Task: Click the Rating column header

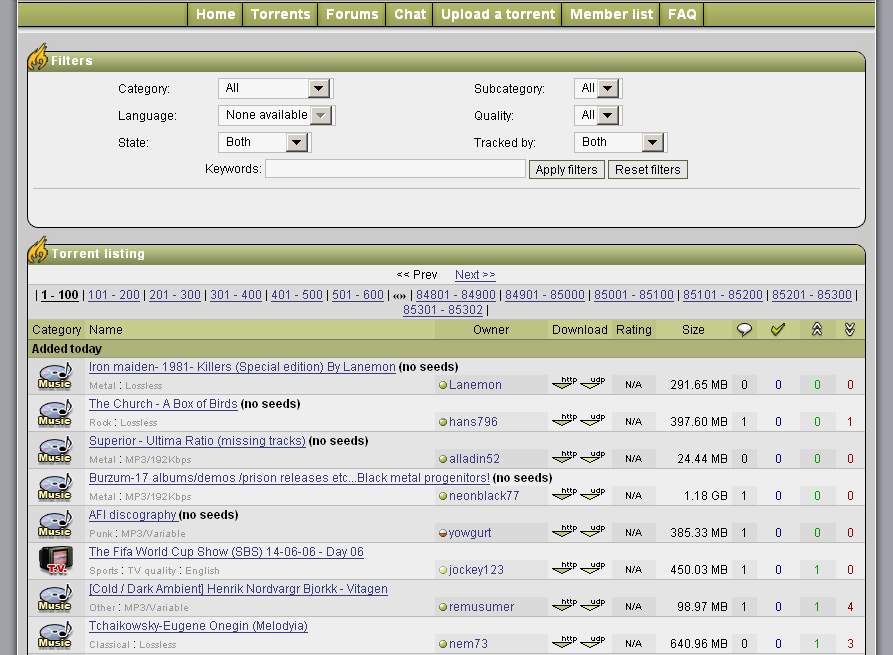Action: click(633, 330)
